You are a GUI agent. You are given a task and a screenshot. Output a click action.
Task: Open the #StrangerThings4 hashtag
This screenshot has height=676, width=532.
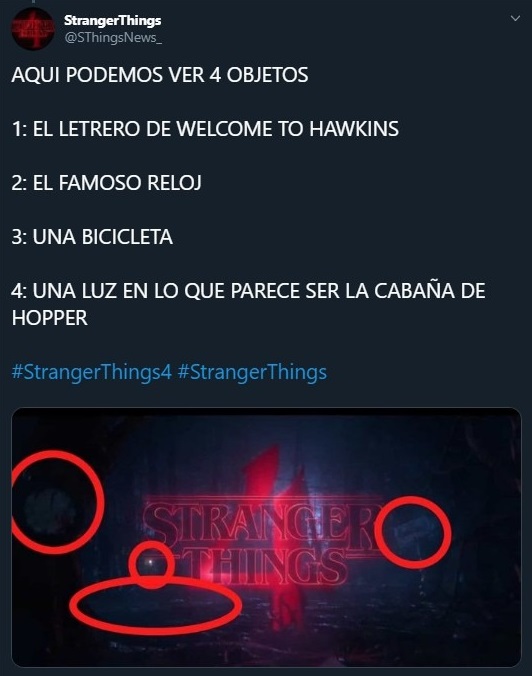coord(92,372)
